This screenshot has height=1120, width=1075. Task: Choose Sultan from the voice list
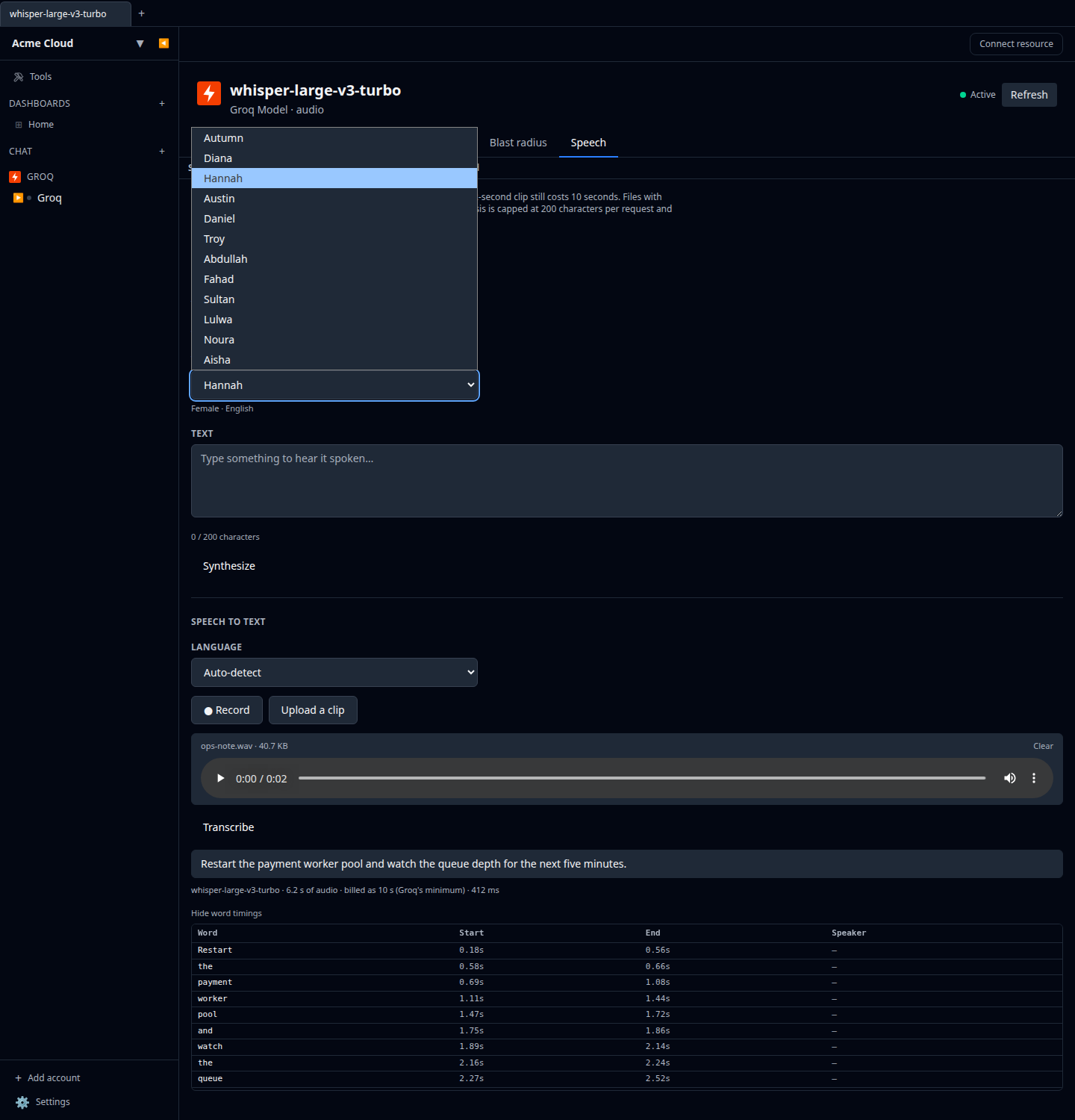point(334,299)
